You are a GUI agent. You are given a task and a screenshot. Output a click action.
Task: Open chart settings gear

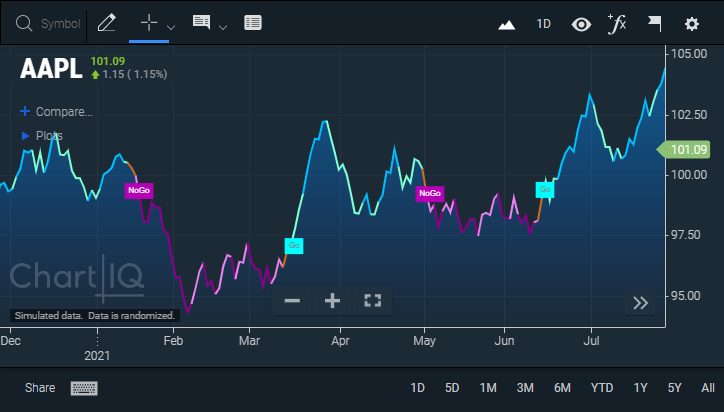tap(691, 24)
